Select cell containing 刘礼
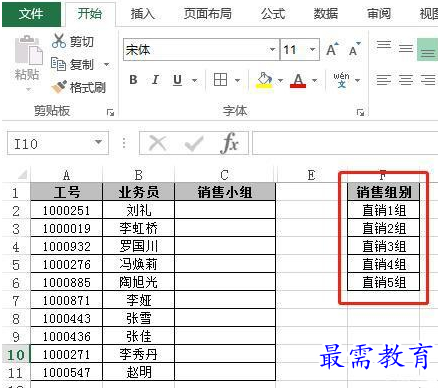 pos(139,210)
